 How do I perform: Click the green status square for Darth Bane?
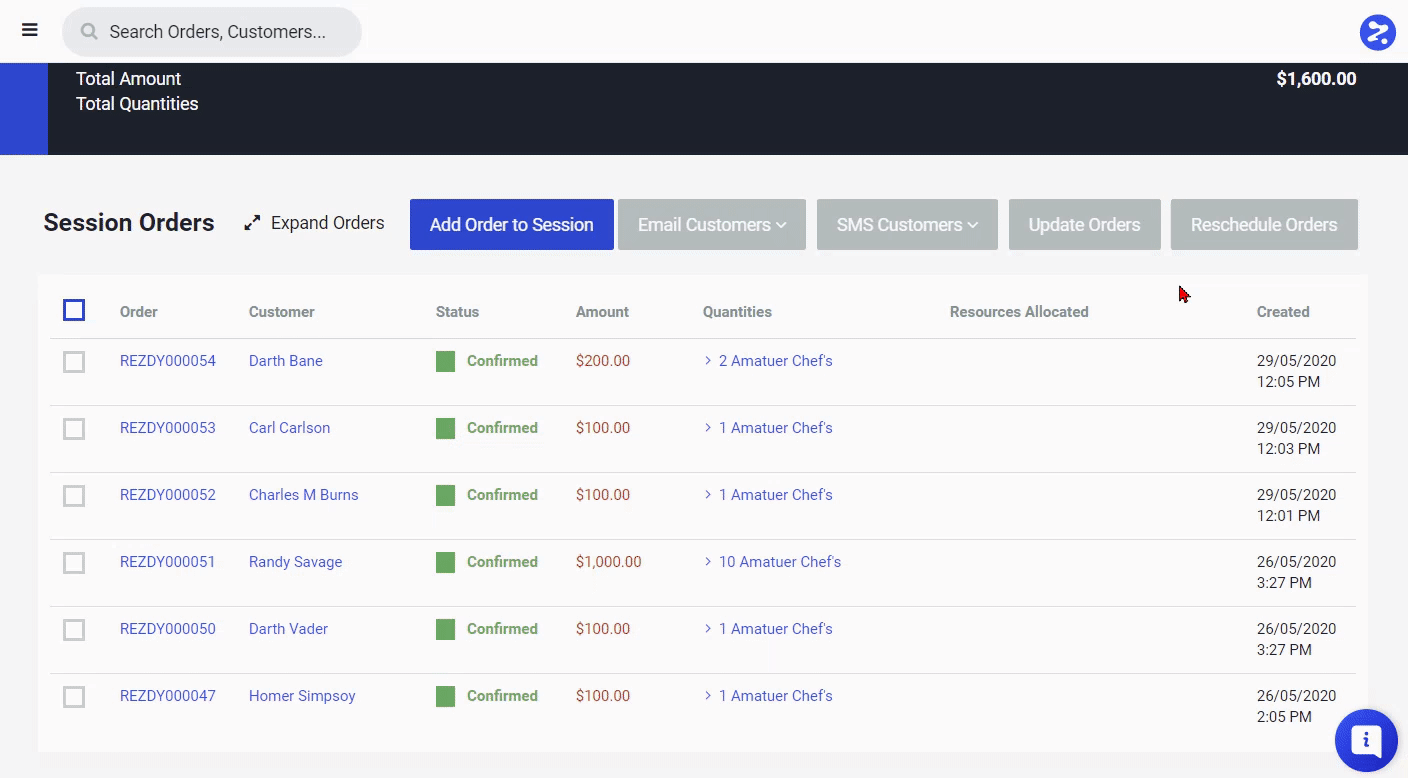(x=445, y=361)
